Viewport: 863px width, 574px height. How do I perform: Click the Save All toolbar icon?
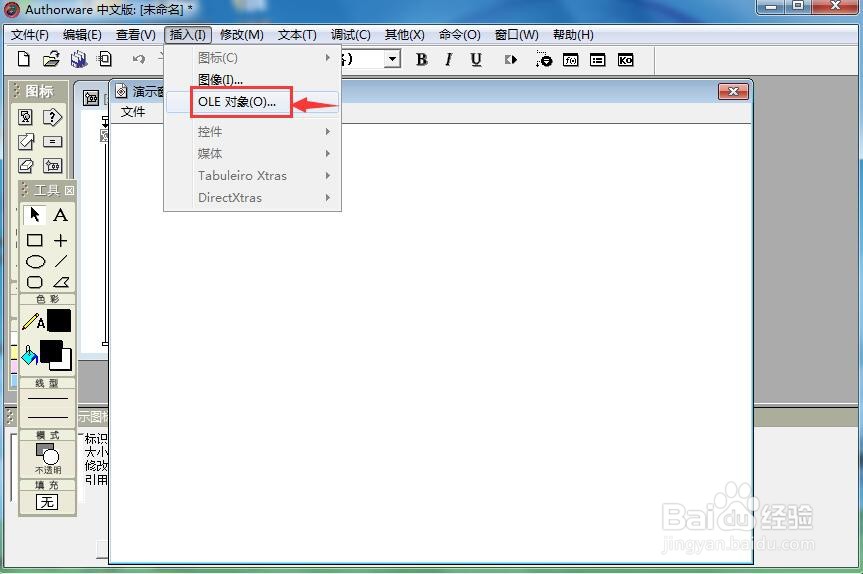[79, 59]
